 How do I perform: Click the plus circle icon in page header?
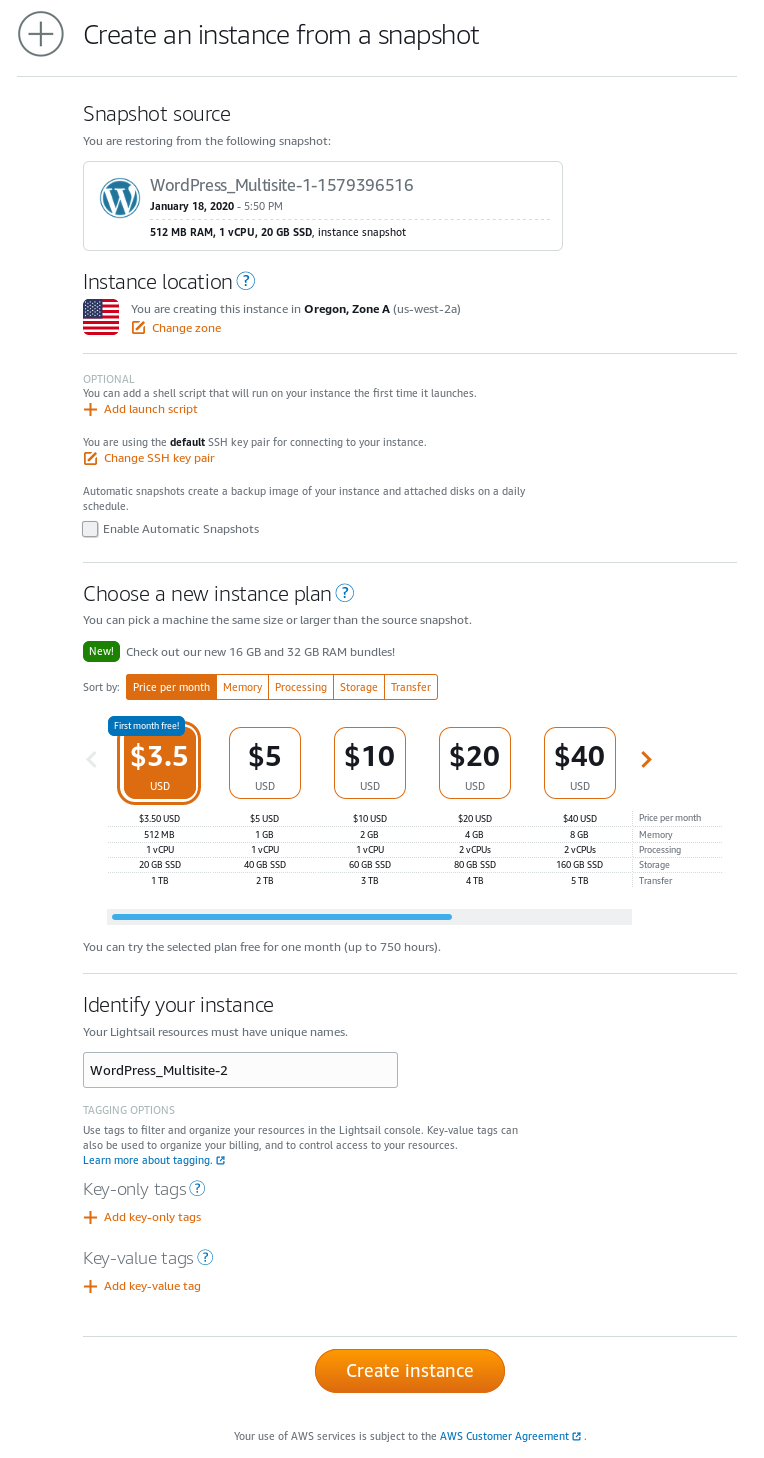pyautogui.click(x=41, y=34)
